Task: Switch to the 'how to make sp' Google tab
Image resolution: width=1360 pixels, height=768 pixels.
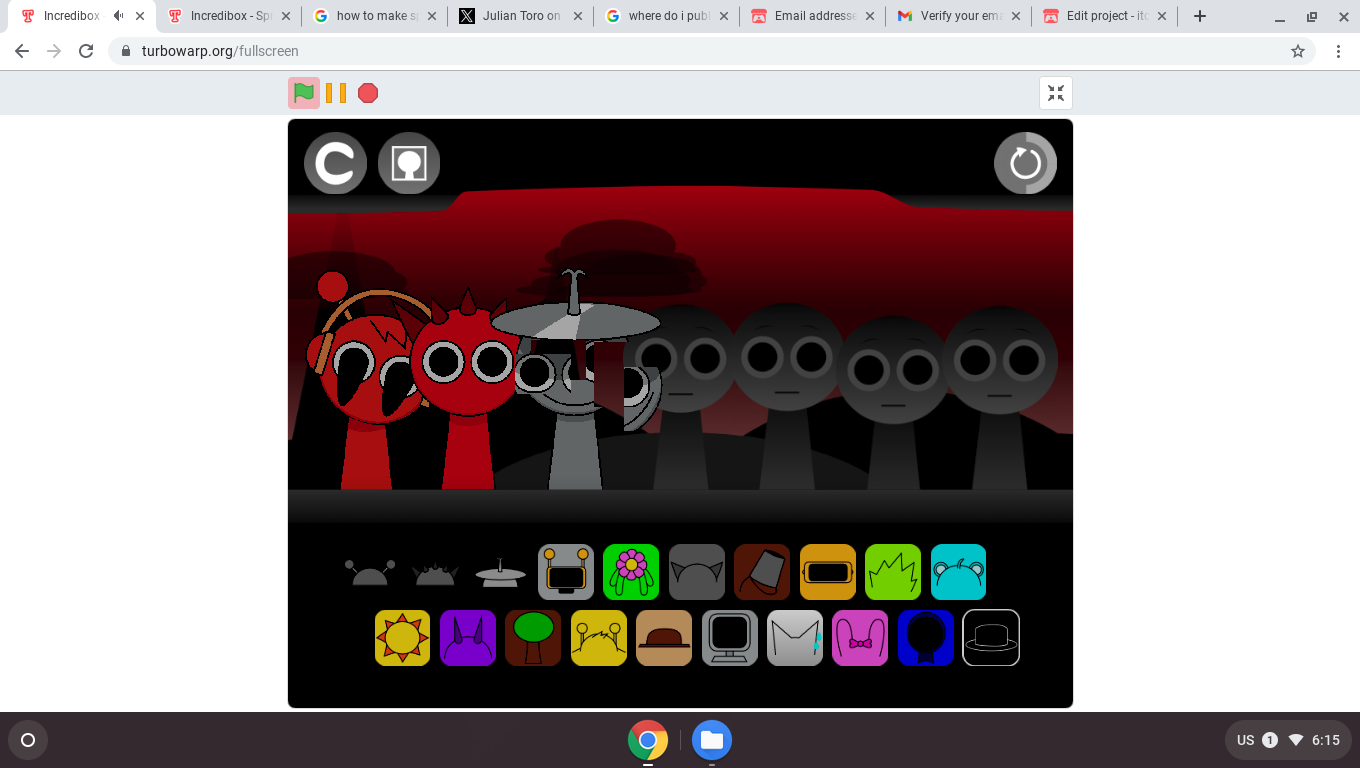Action: 377,16
